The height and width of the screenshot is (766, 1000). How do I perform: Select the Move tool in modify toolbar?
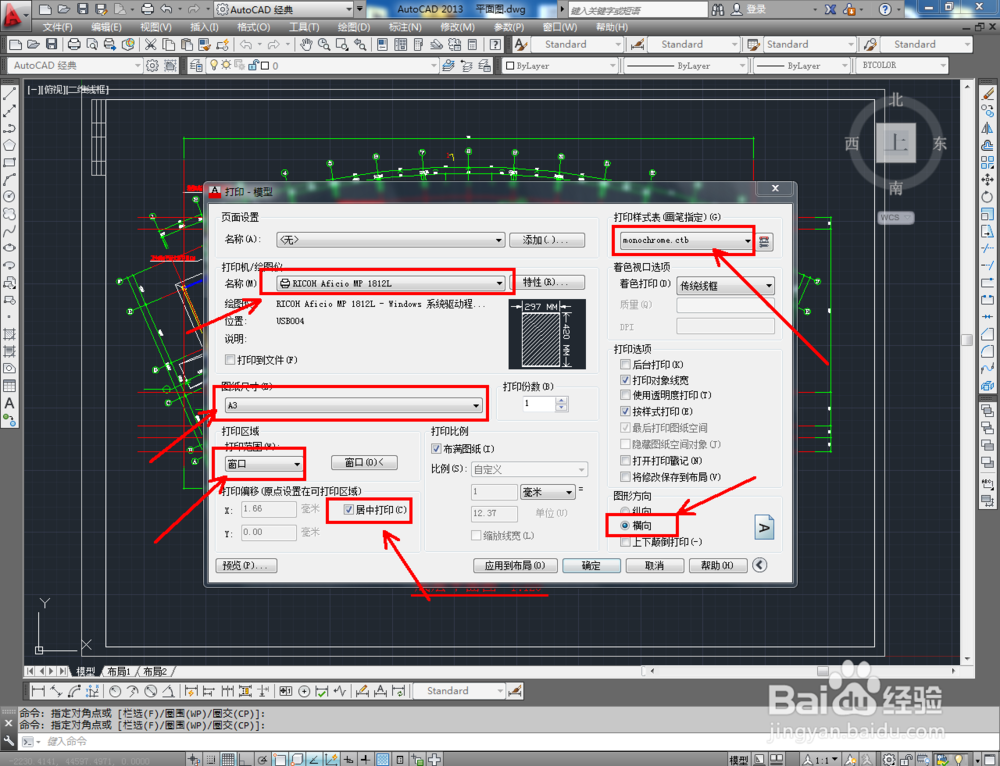(x=988, y=180)
